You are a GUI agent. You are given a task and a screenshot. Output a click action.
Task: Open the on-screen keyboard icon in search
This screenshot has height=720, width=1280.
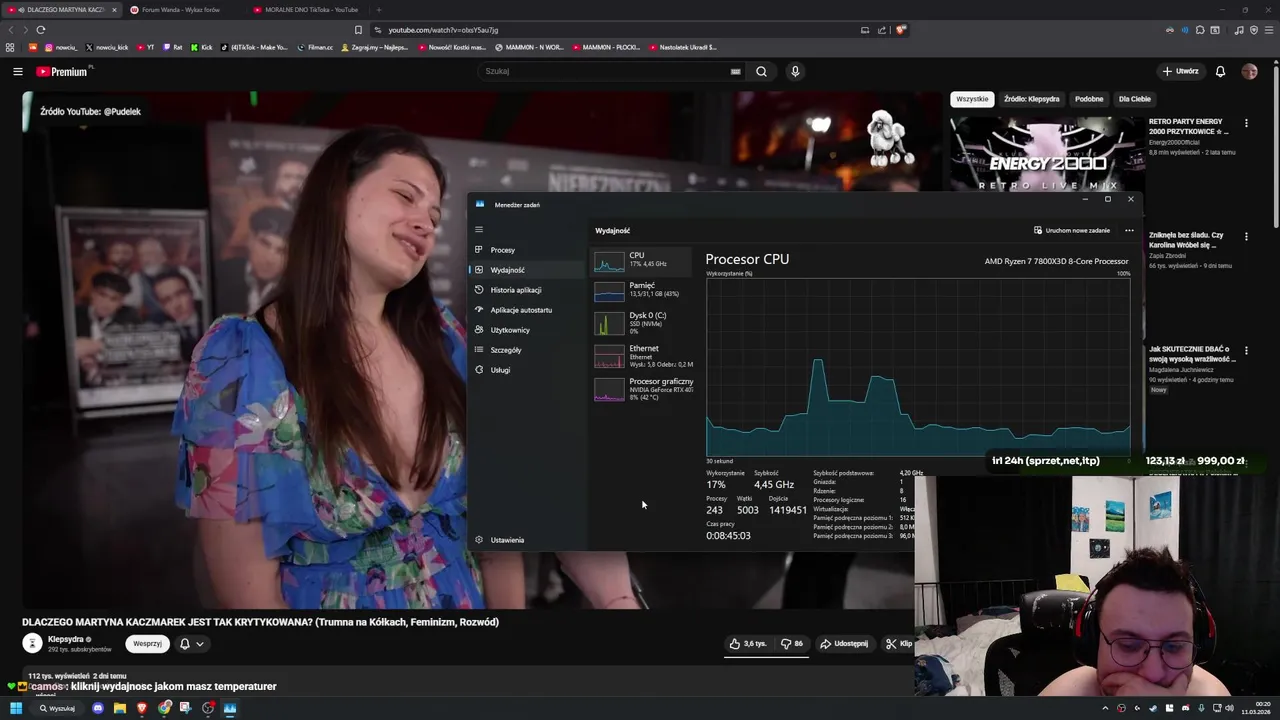pos(735,71)
